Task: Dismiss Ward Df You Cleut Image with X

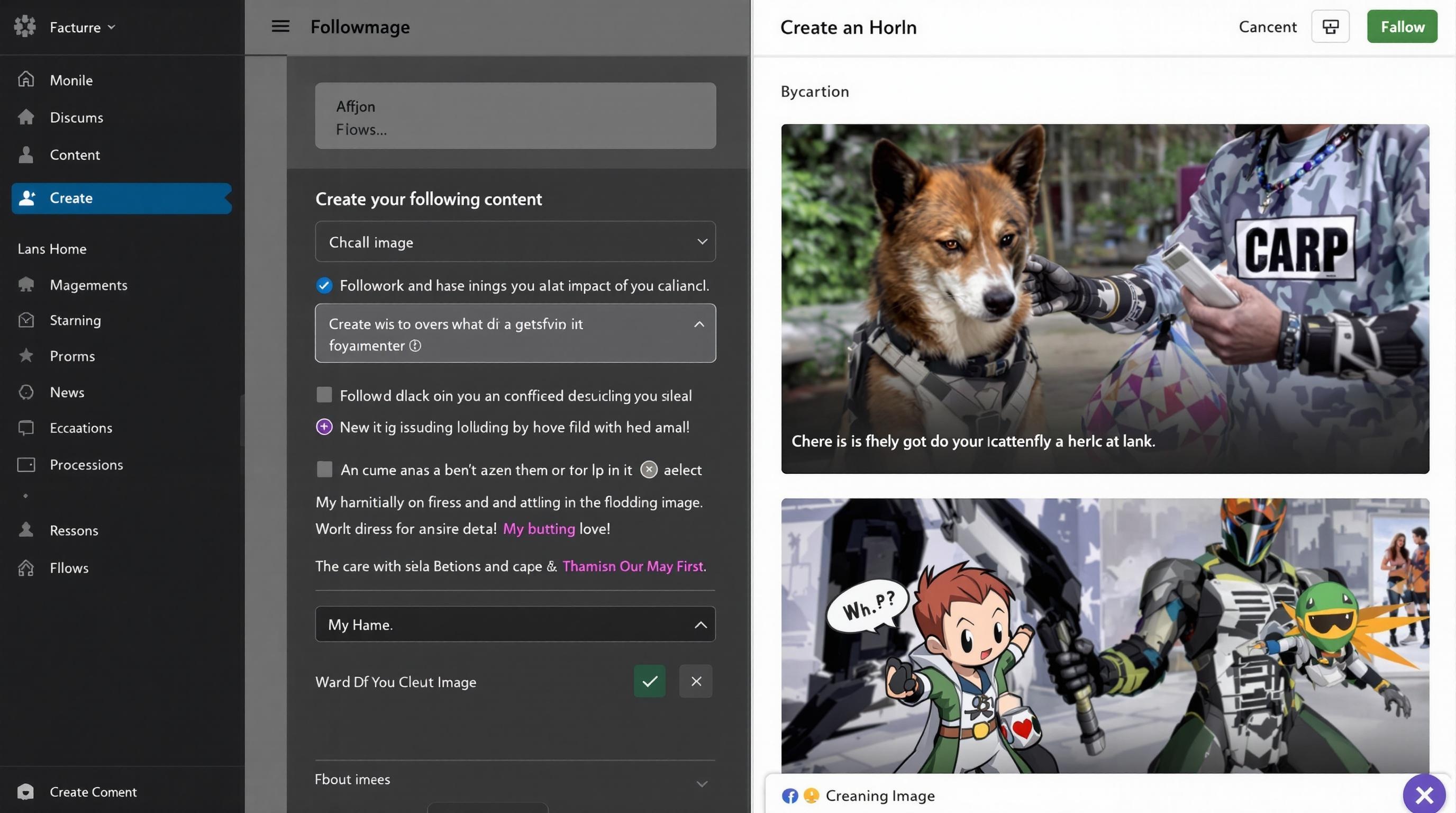Action: tap(696, 681)
